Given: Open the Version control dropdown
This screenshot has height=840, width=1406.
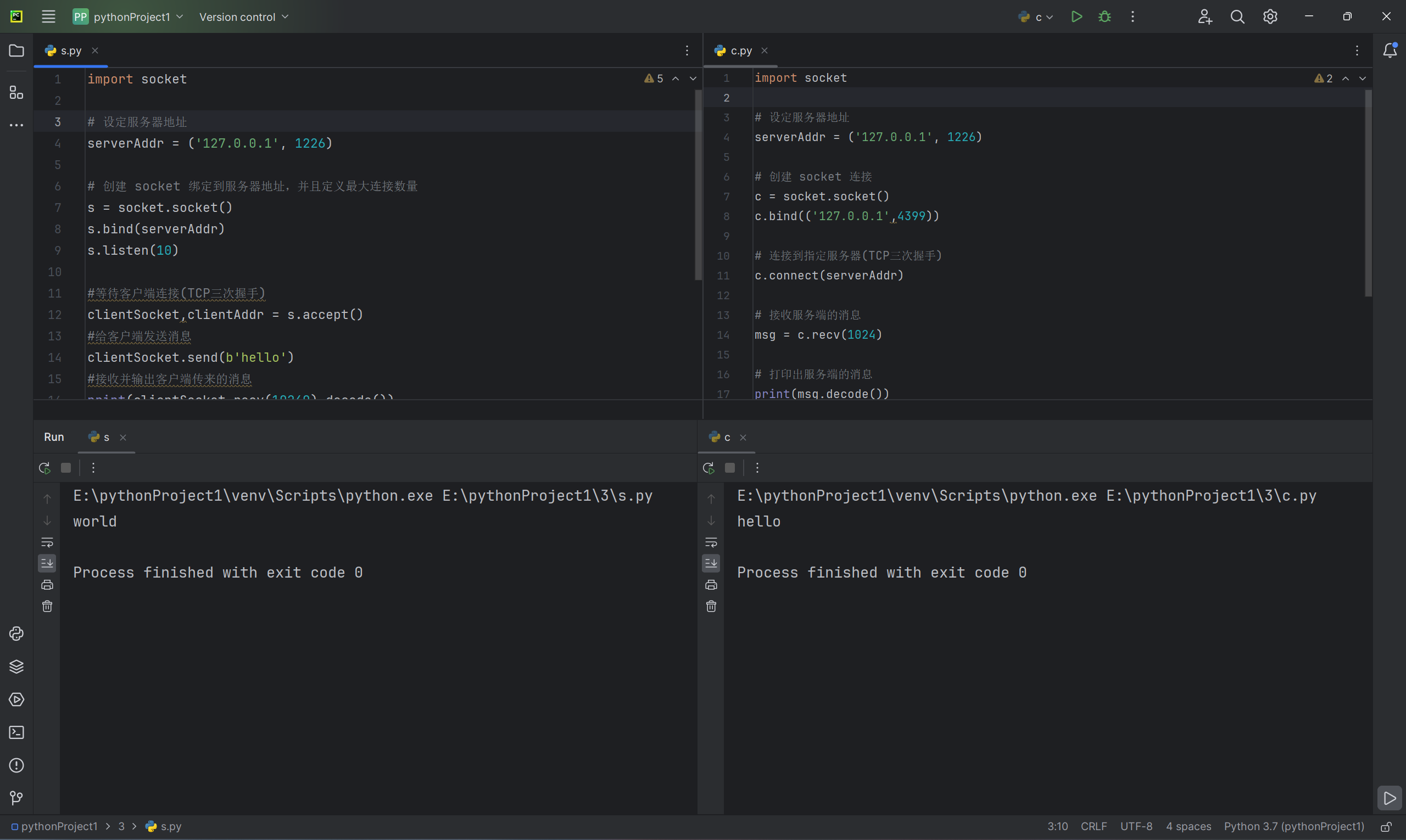Looking at the screenshot, I should (x=244, y=17).
